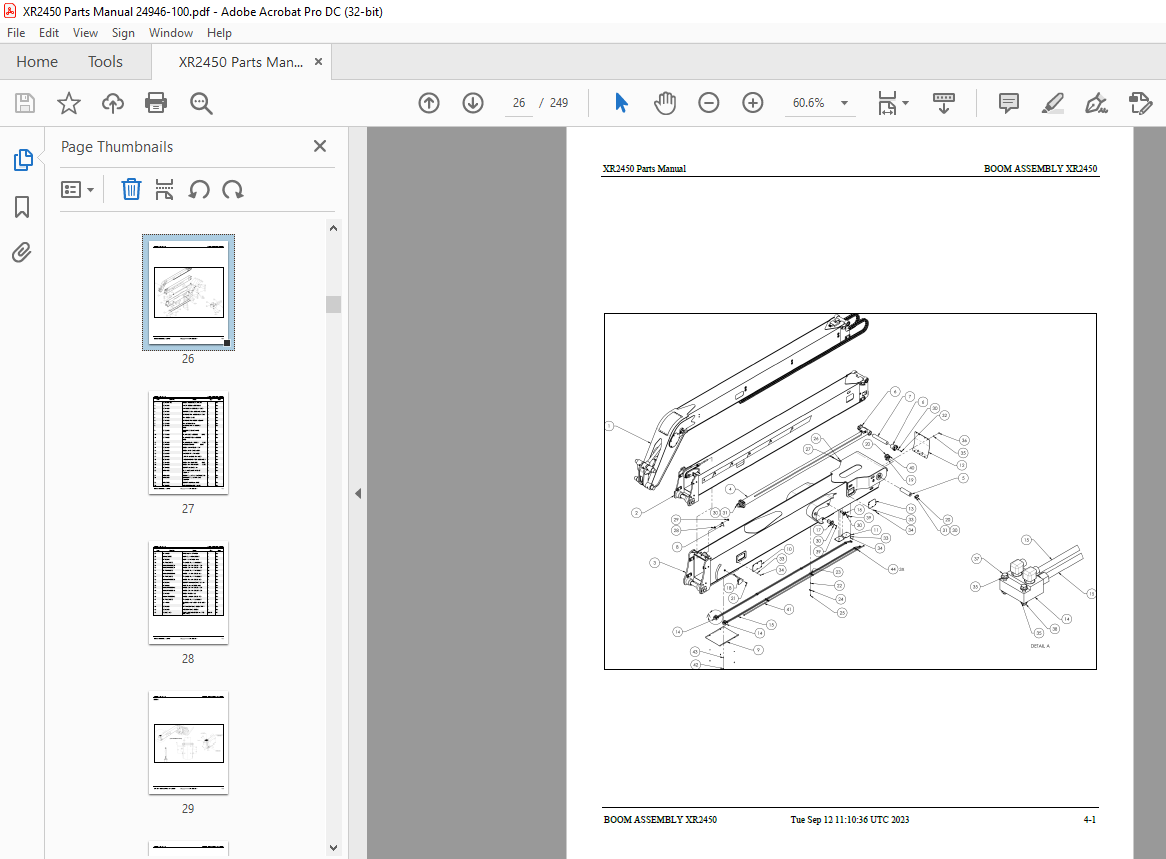Open the Window menu

tap(170, 33)
